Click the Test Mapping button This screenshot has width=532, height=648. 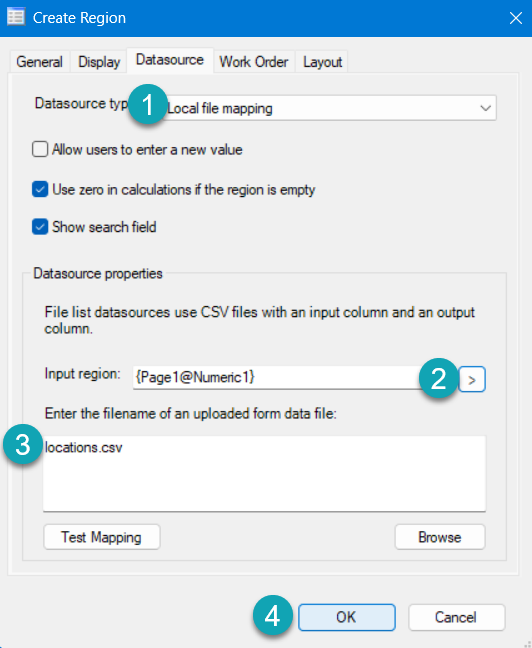click(102, 537)
